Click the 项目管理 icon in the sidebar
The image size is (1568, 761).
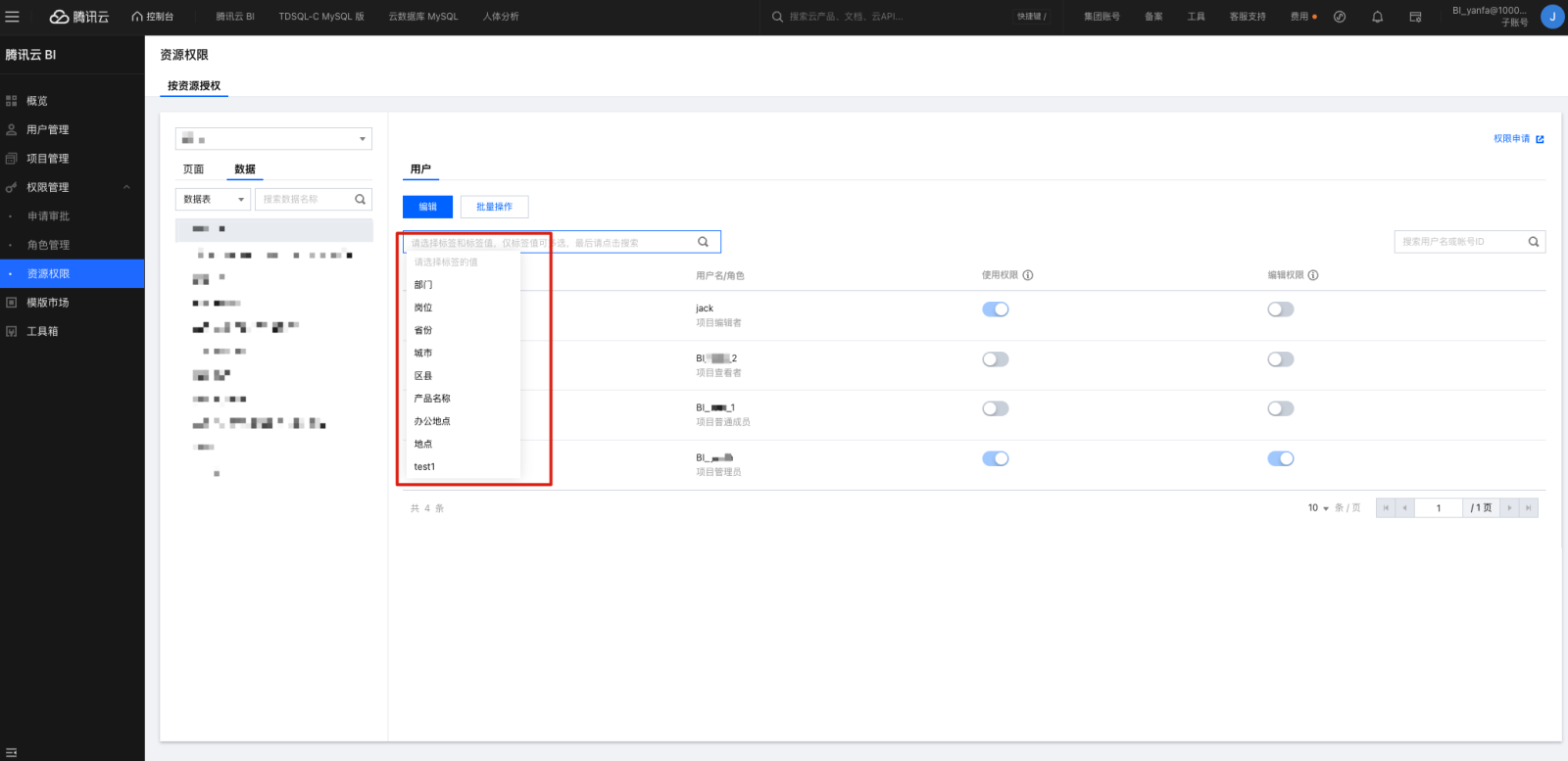(12, 159)
